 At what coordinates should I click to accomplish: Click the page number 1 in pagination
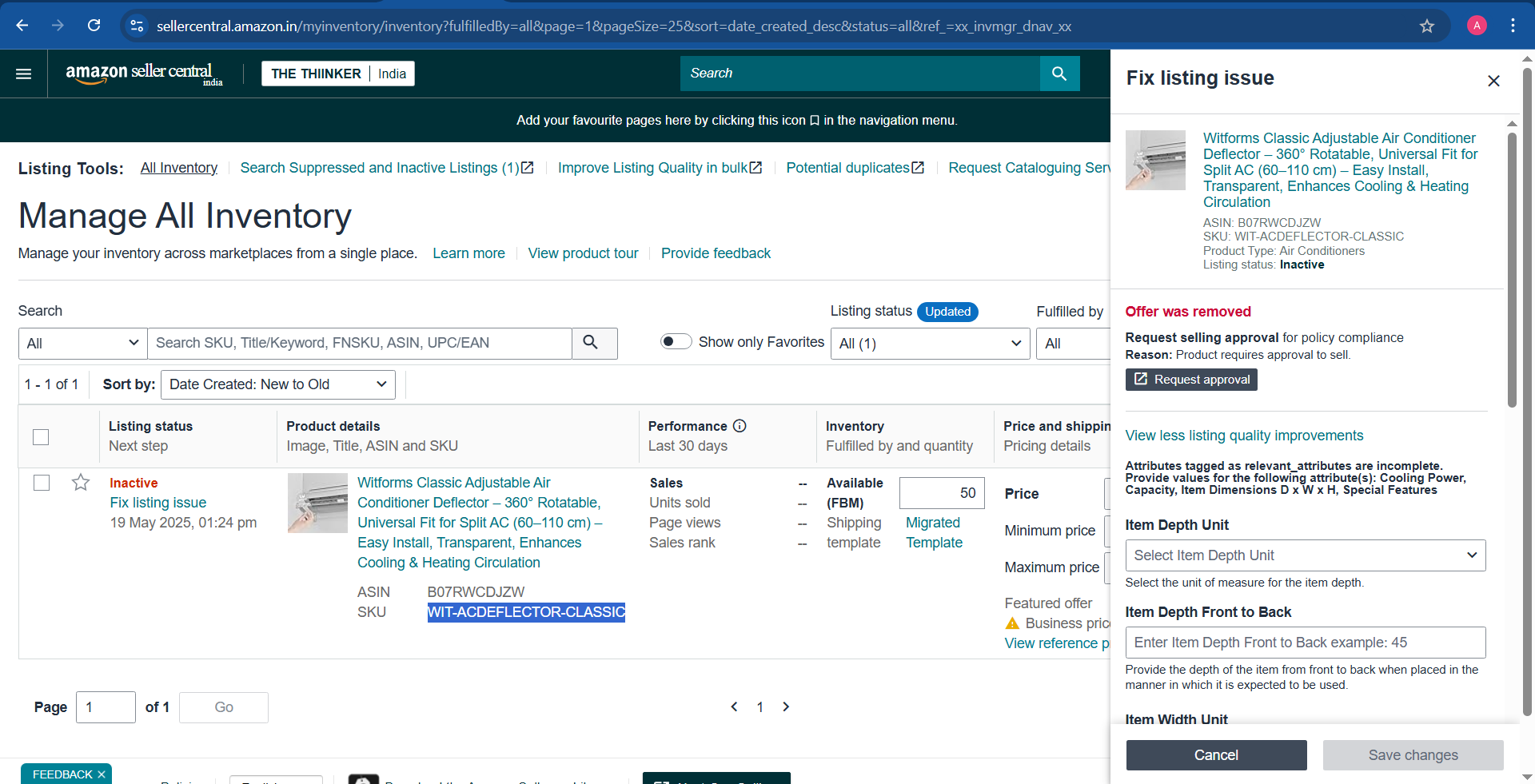pyautogui.click(x=760, y=707)
